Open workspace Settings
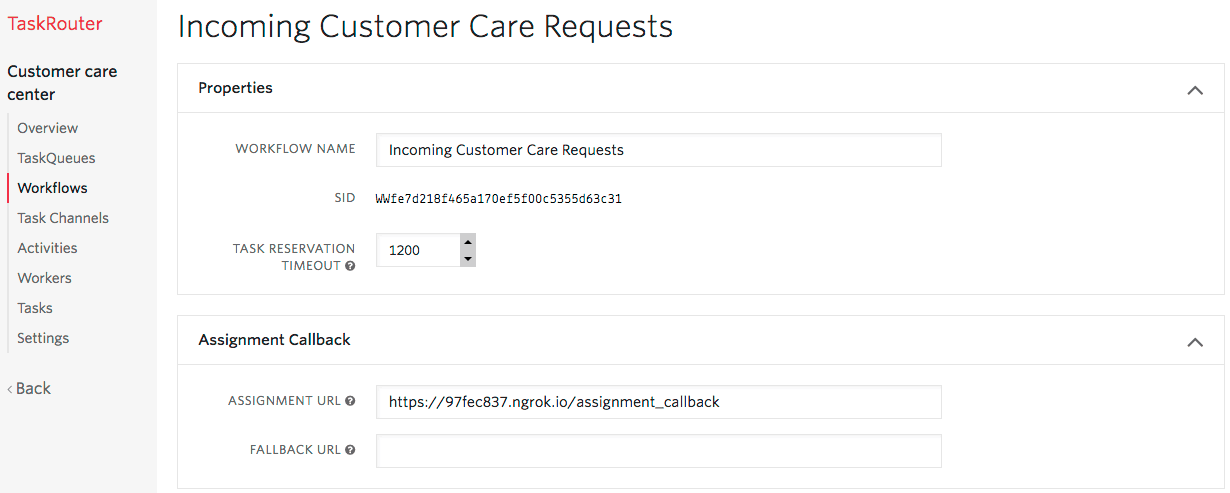 tap(43, 338)
